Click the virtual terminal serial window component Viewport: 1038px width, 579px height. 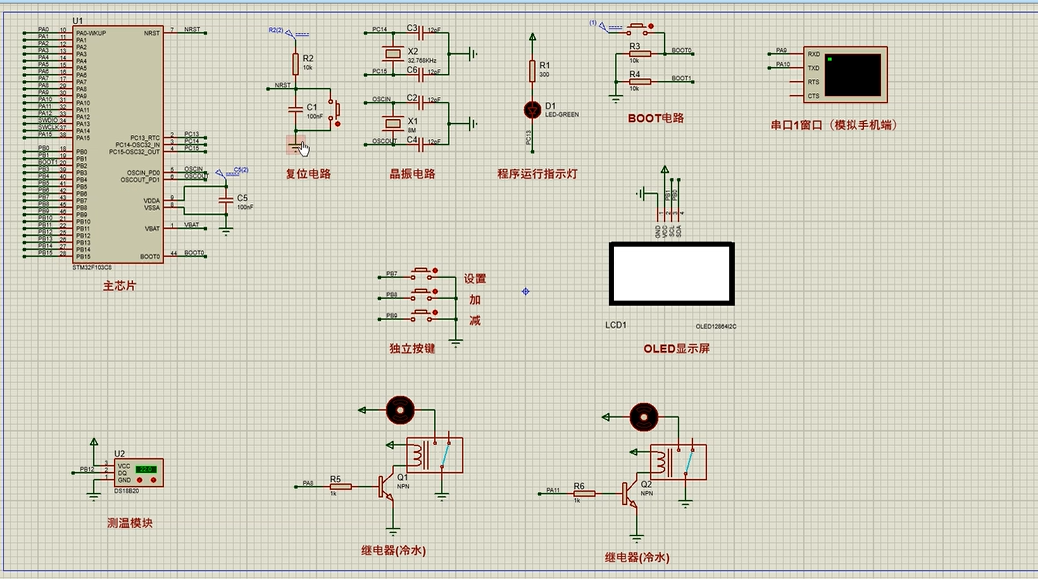point(845,74)
